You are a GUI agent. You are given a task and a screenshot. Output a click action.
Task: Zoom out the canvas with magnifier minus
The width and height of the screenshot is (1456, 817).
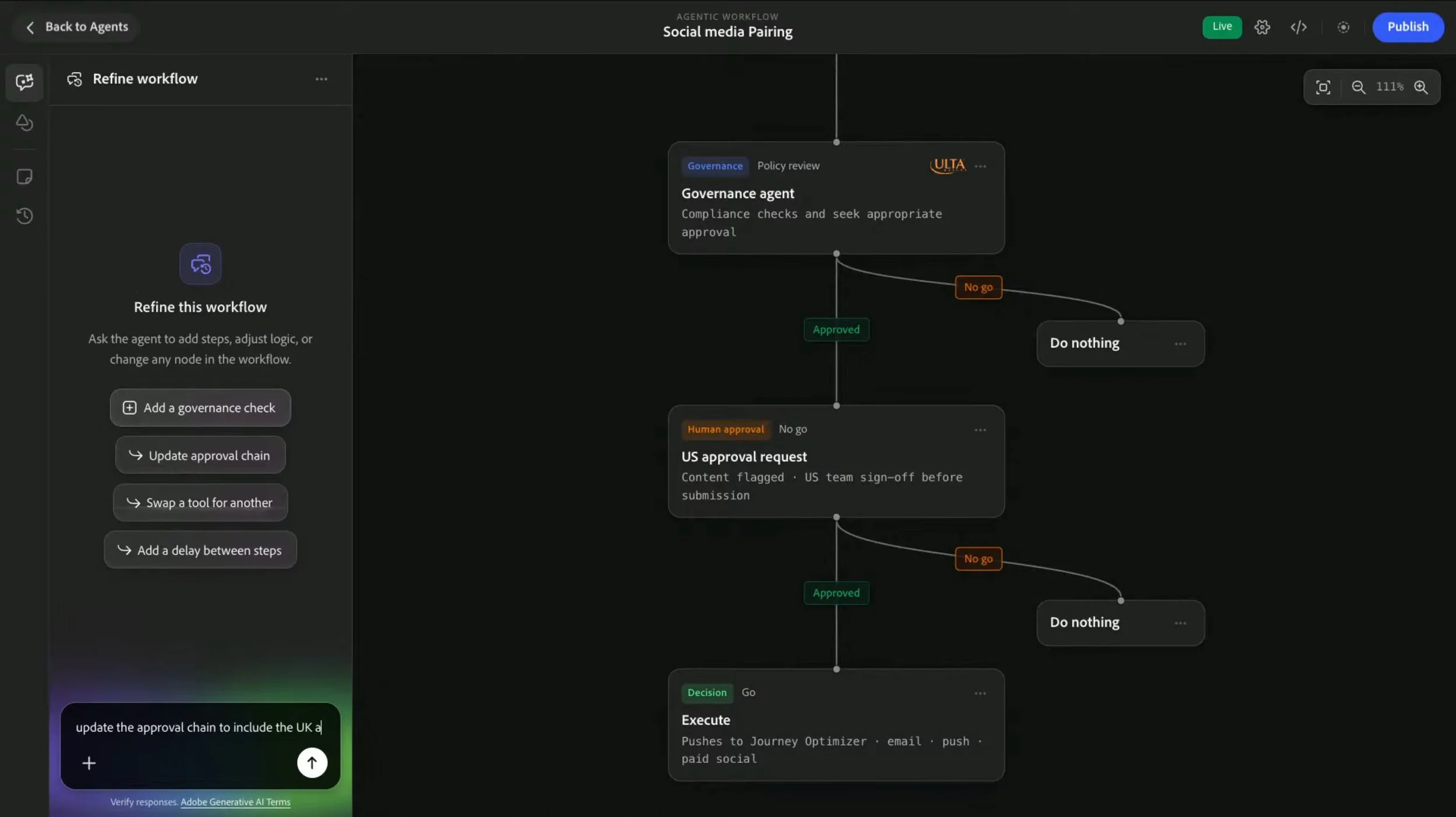[x=1358, y=87]
